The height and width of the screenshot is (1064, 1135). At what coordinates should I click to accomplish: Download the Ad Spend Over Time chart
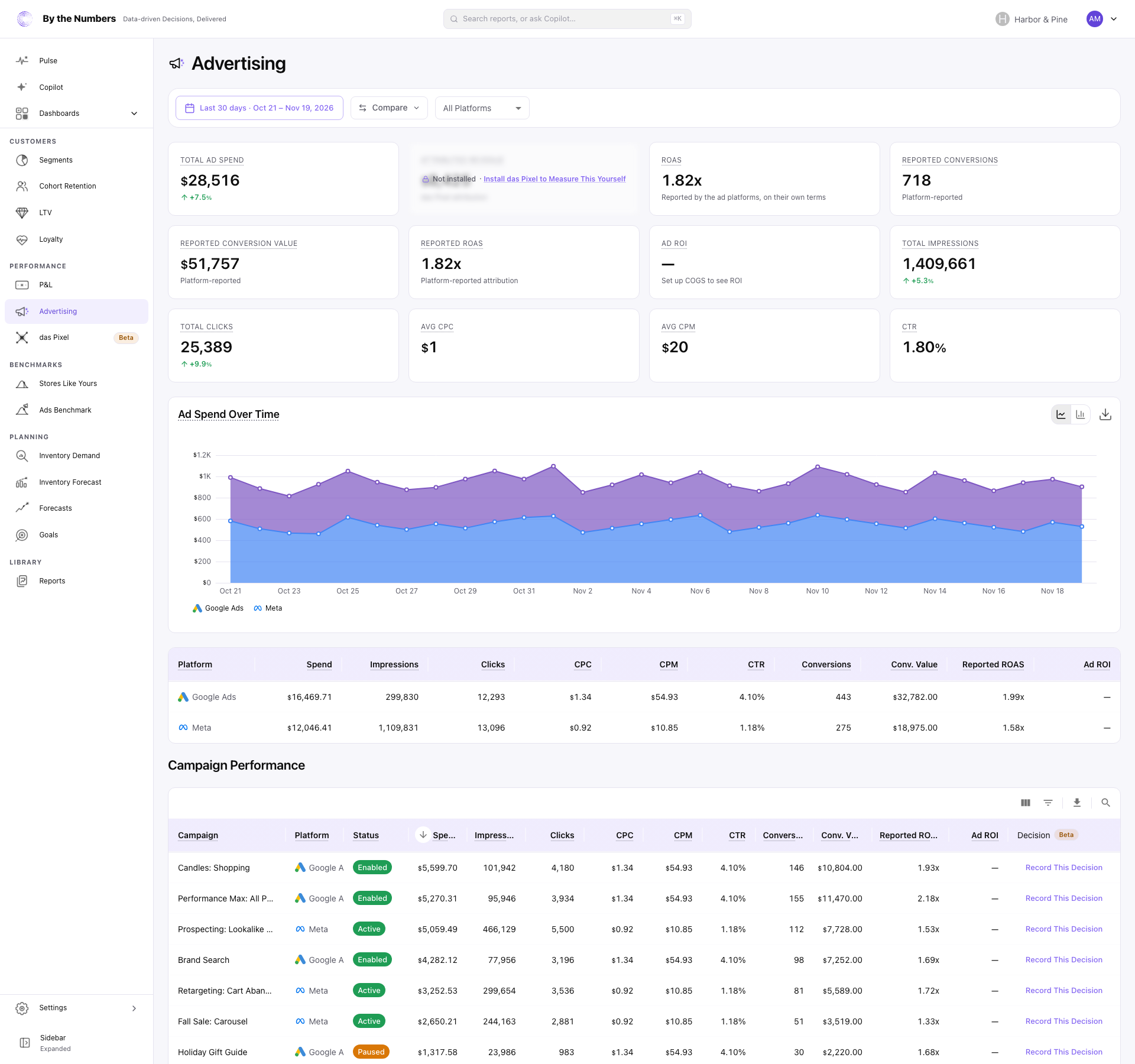click(1105, 414)
